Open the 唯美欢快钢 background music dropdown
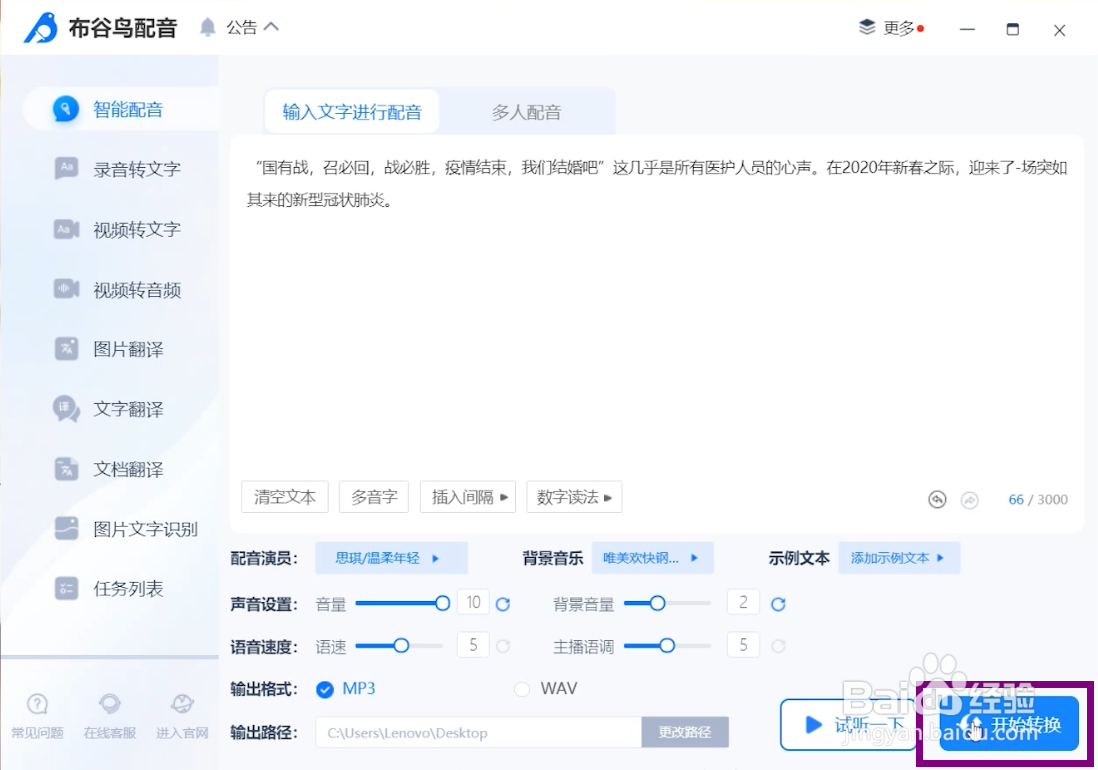The width and height of the screenshot is (1098, 770). pyautogui.click(x=652, y=558)
